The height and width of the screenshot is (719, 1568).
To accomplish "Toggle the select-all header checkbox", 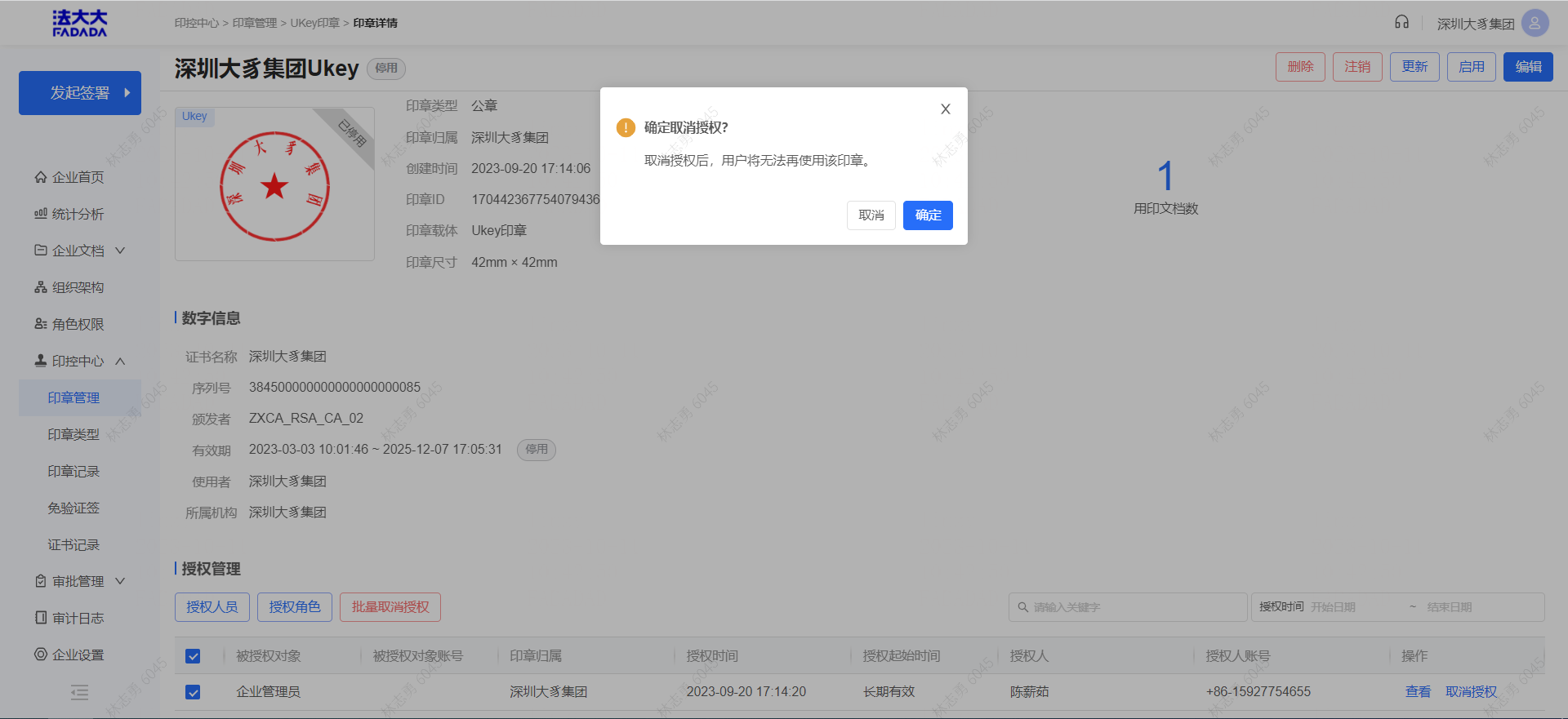I will [193, 656].
